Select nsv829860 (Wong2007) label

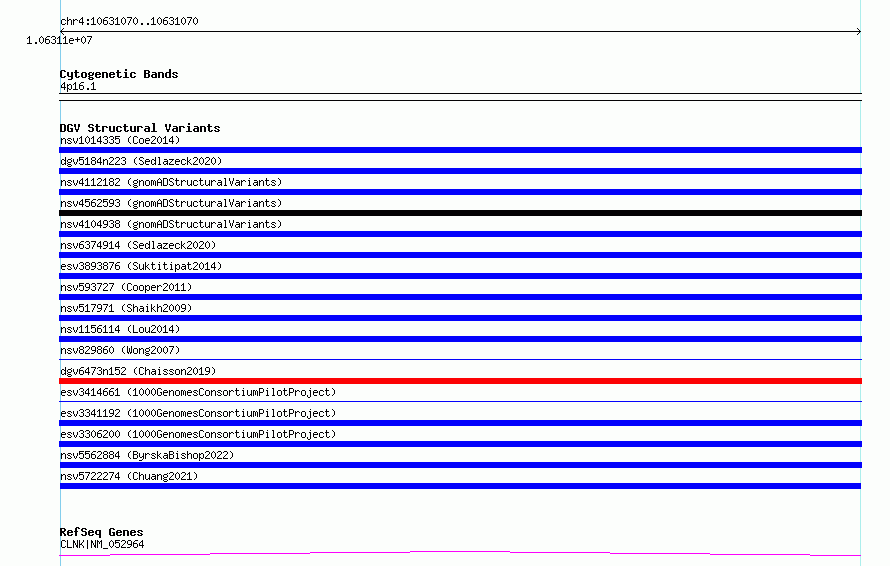[x=120, y=350]
